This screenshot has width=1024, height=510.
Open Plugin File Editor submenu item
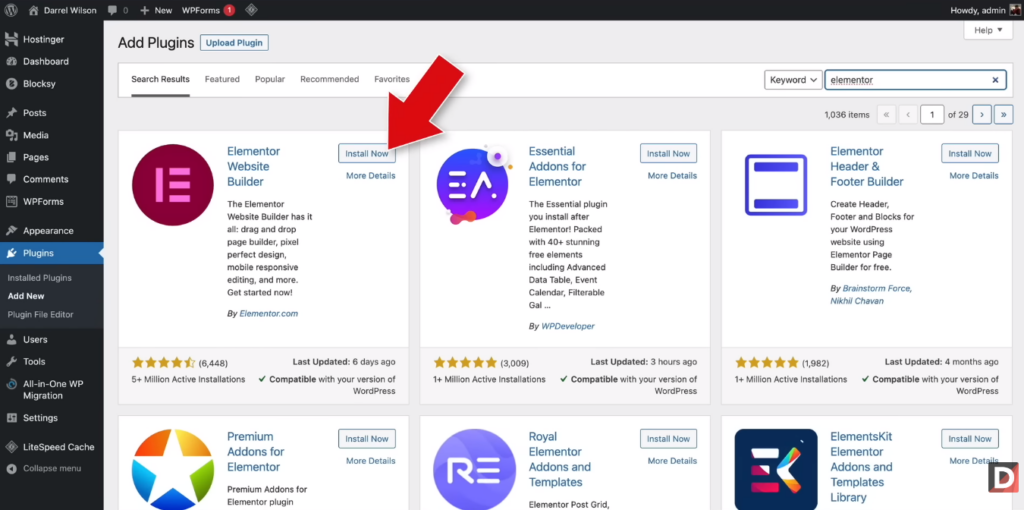tap(40, 314)
